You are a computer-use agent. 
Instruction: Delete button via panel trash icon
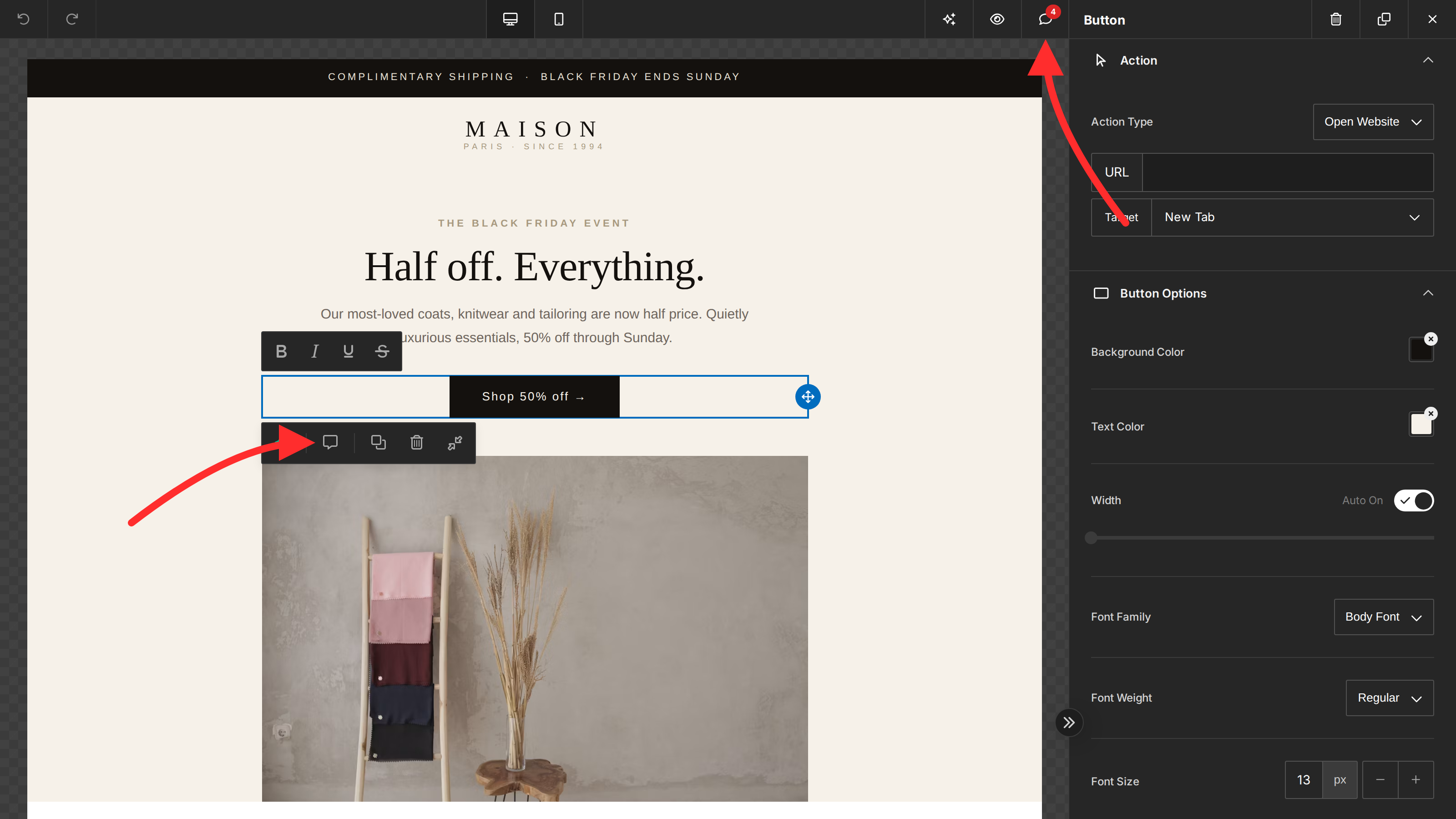[x=1335, y=19]
